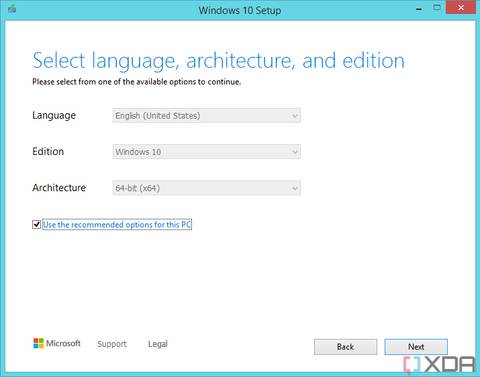Open the Support link
Viewport: 480px width, 377px height.
[112, 344]
